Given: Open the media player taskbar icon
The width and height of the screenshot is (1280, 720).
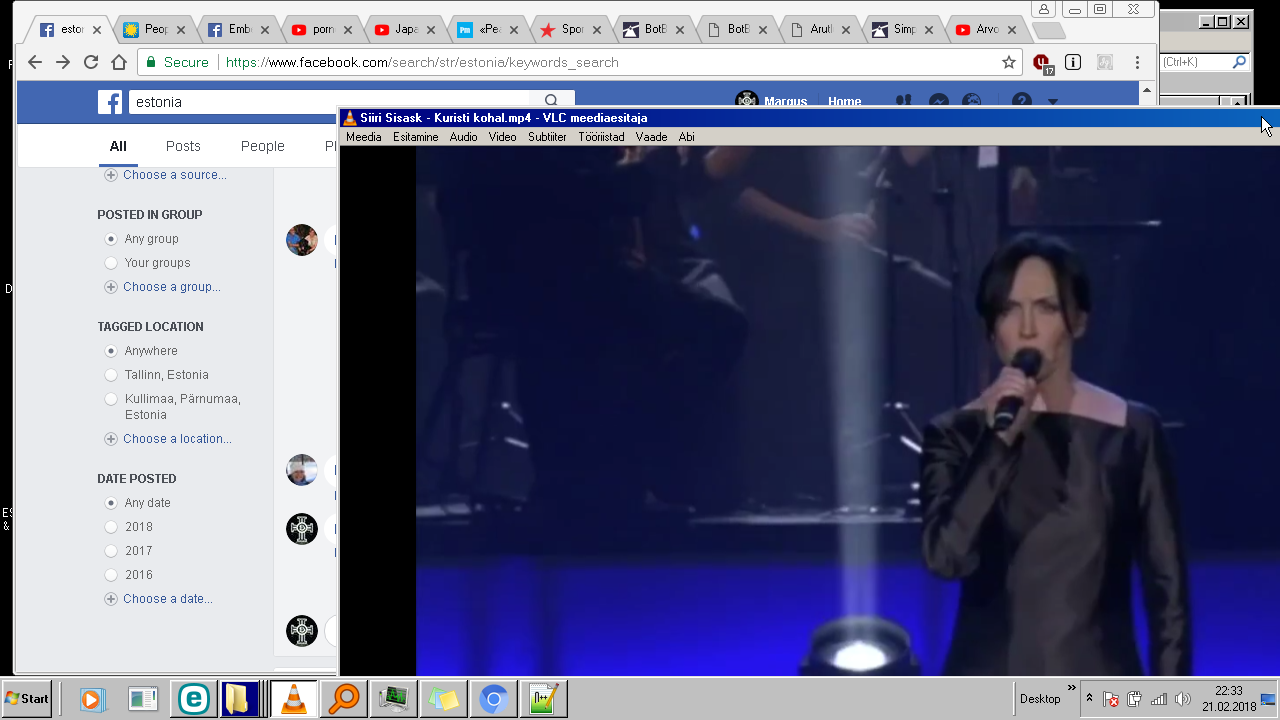Looking at the screenshot, I should pos(92,699).
